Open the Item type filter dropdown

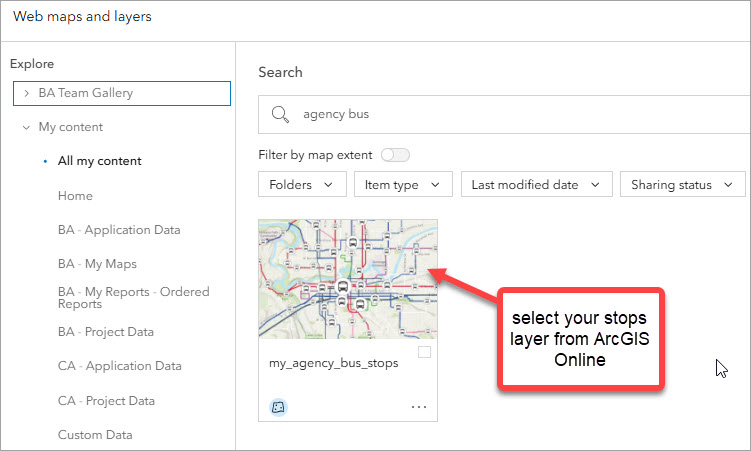tap(403, 184)
